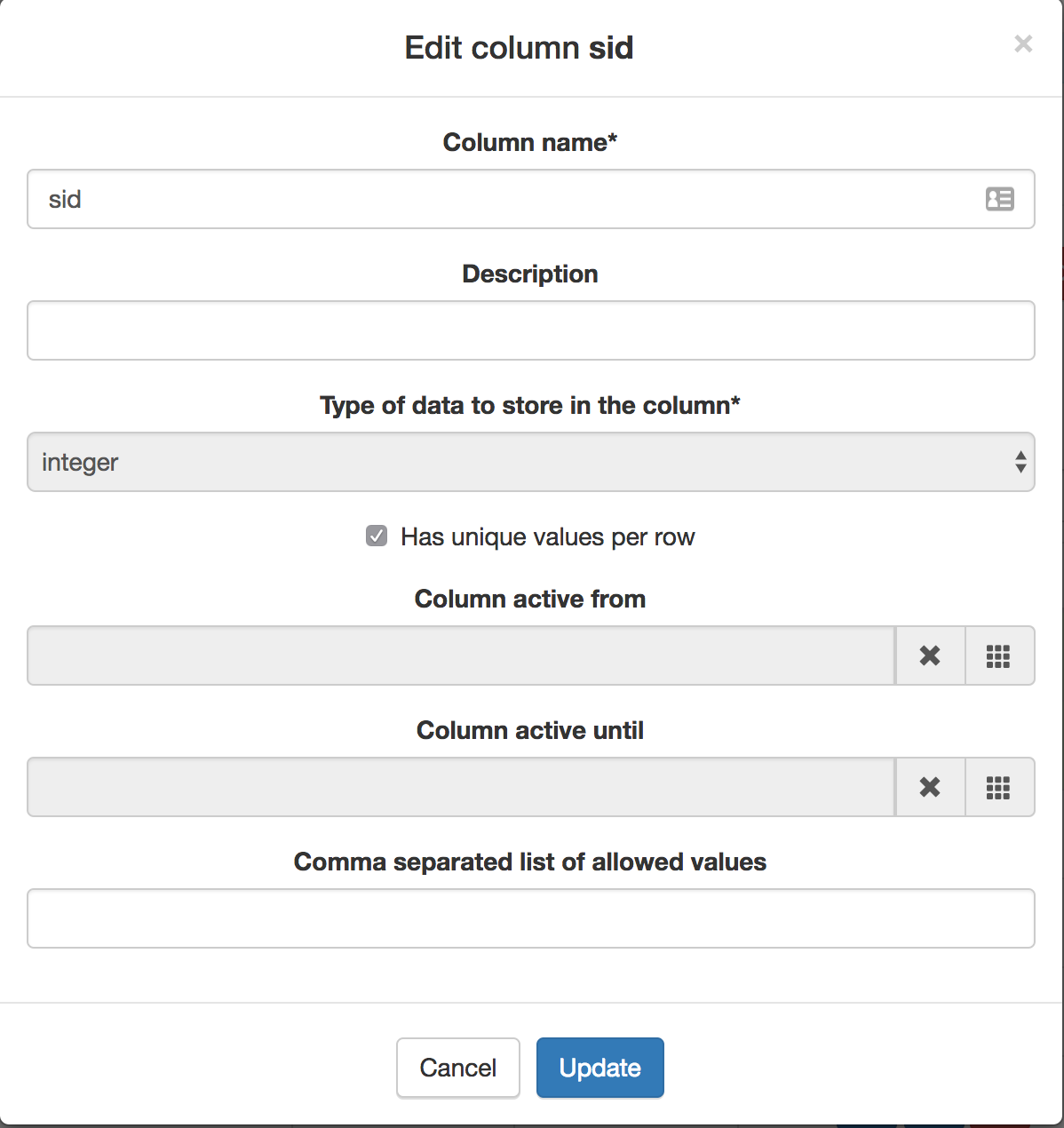Focus the Description text field

pyautogui.click(x=530, y=330)
